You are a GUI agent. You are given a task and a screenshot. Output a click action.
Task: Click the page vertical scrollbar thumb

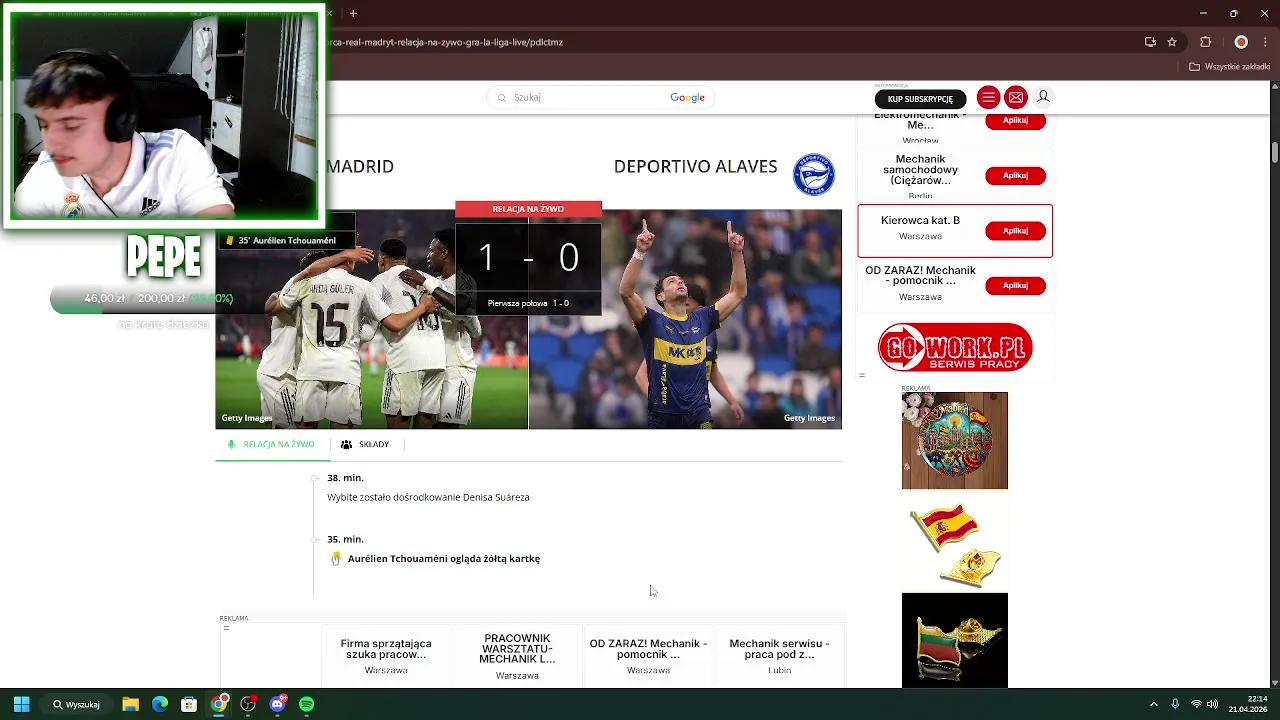pyautogui.click(x=1274, y=152)
